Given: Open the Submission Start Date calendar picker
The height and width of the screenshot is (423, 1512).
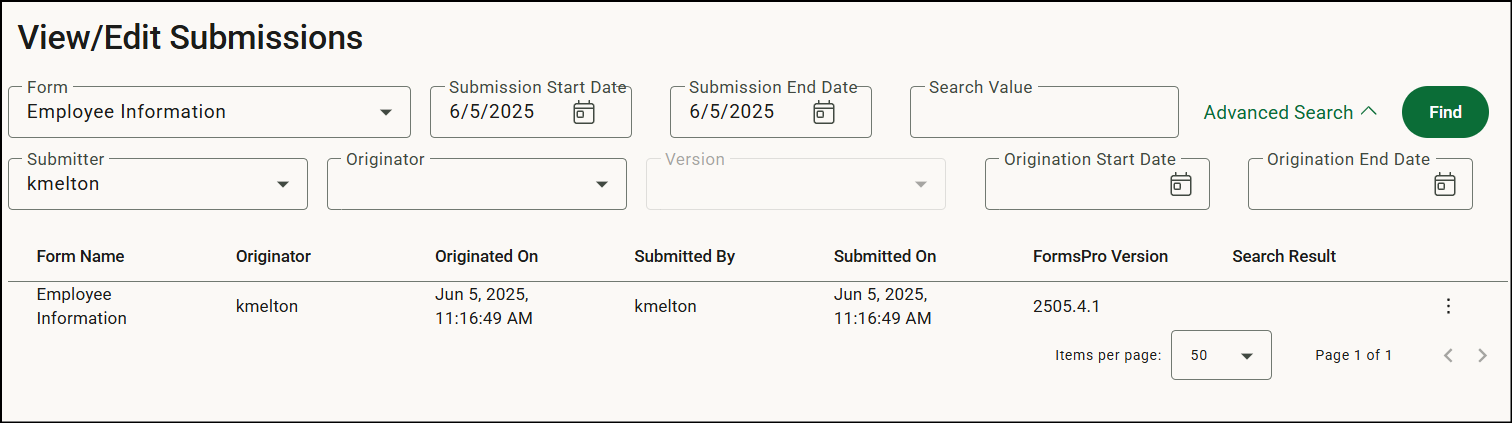Looking at the screenshot, I should point(584,112).
